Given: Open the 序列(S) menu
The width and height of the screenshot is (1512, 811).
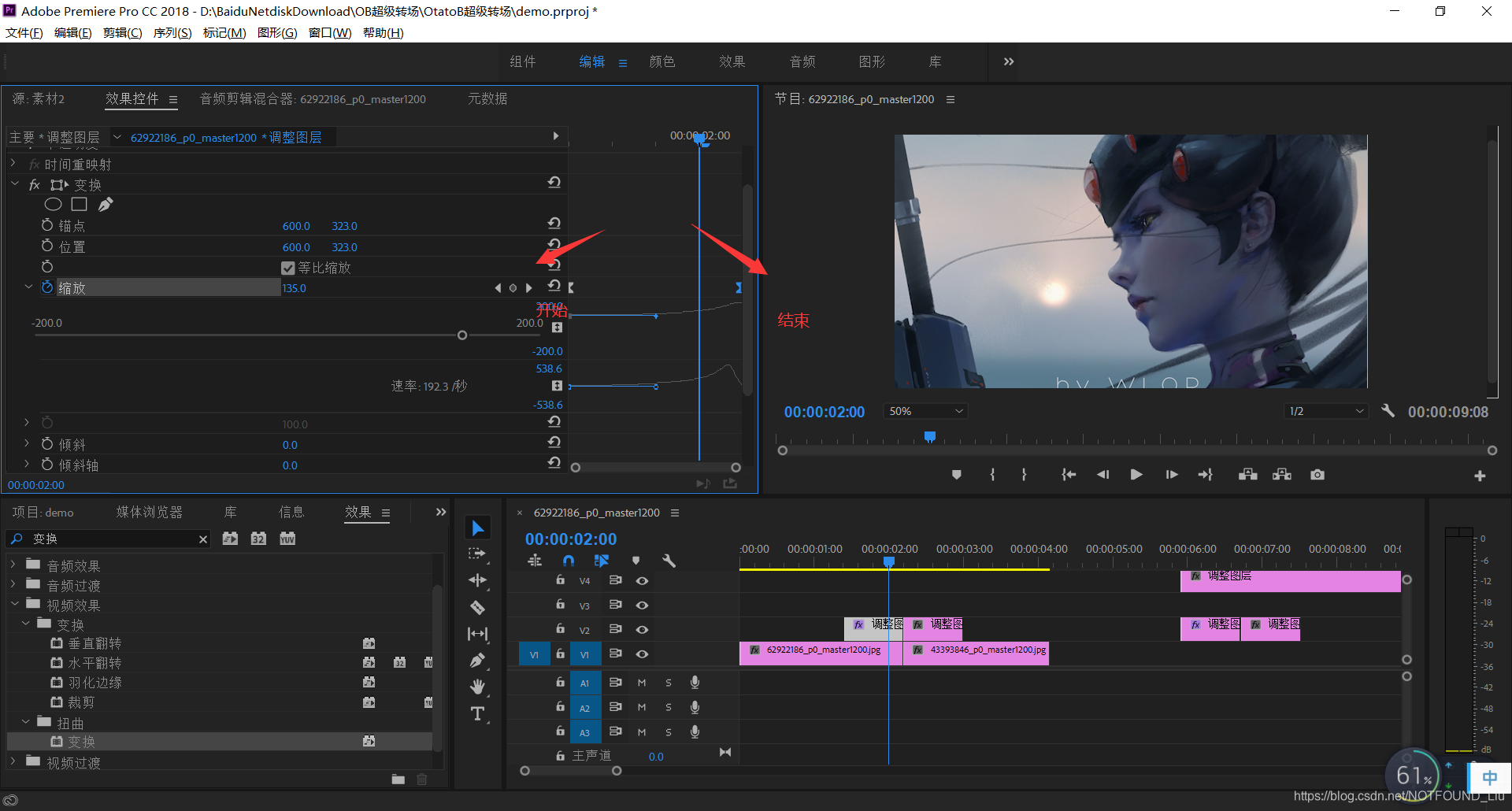Looking at the screenshot, I should coord(172,33).
